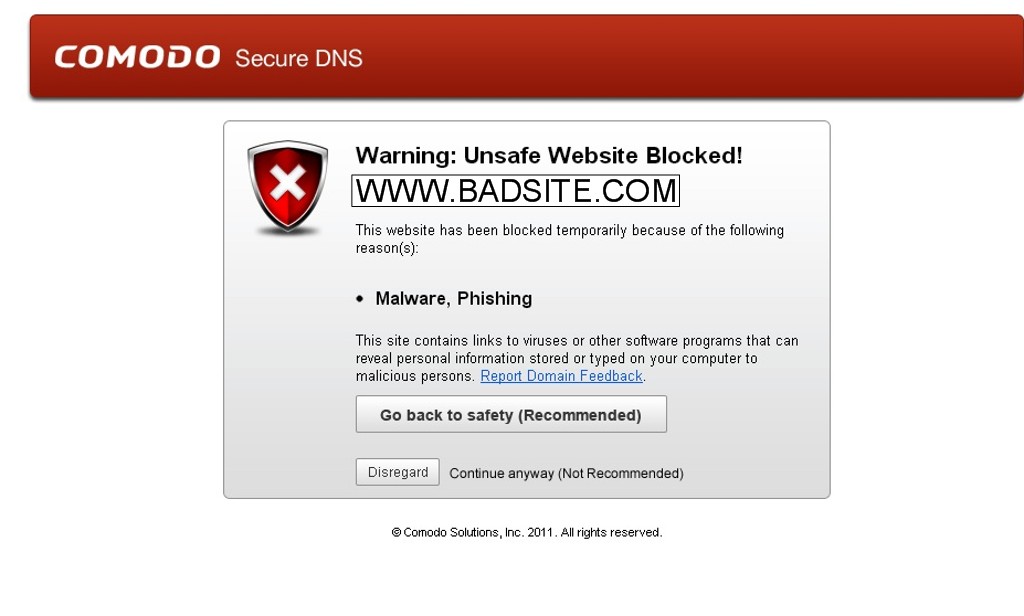This screenshot has width=1024, height=616.
Task: Open the Report Domain Feedback link
Action: pos(562,376)
